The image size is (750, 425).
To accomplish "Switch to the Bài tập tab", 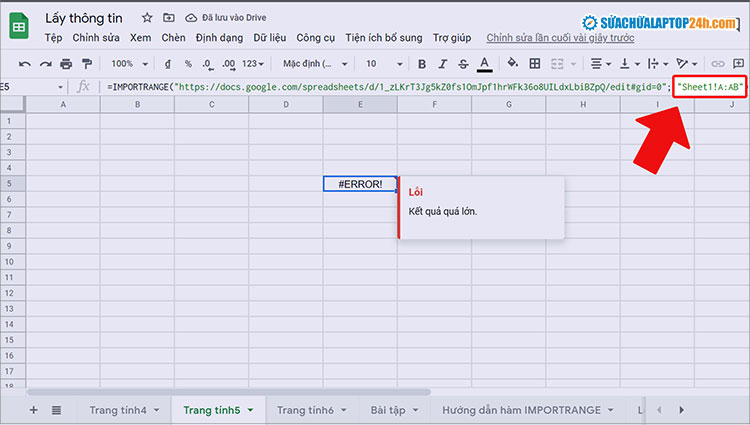I will (x=388, y=410).
